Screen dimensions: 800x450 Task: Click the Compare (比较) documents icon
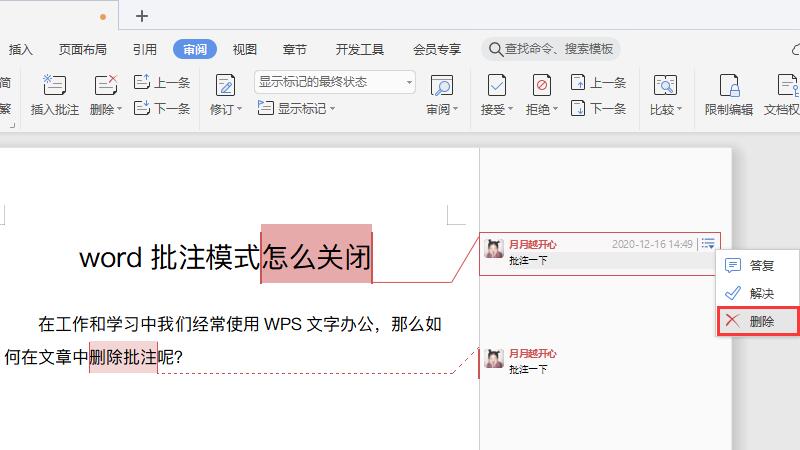665,86
